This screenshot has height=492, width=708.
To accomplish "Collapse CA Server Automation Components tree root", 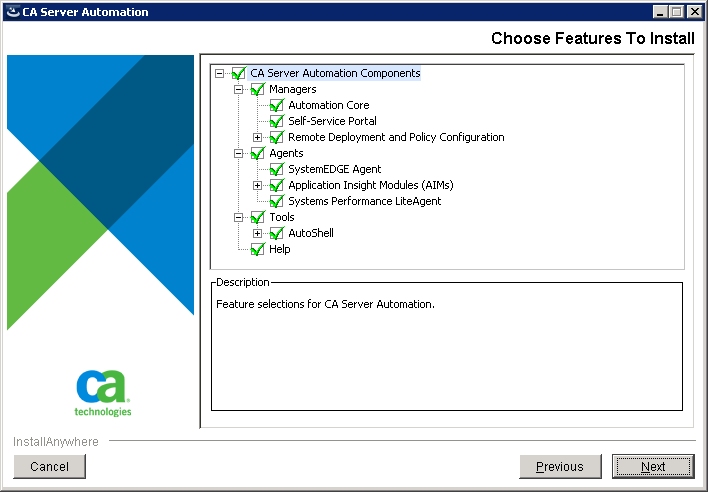I will point(219,73).
